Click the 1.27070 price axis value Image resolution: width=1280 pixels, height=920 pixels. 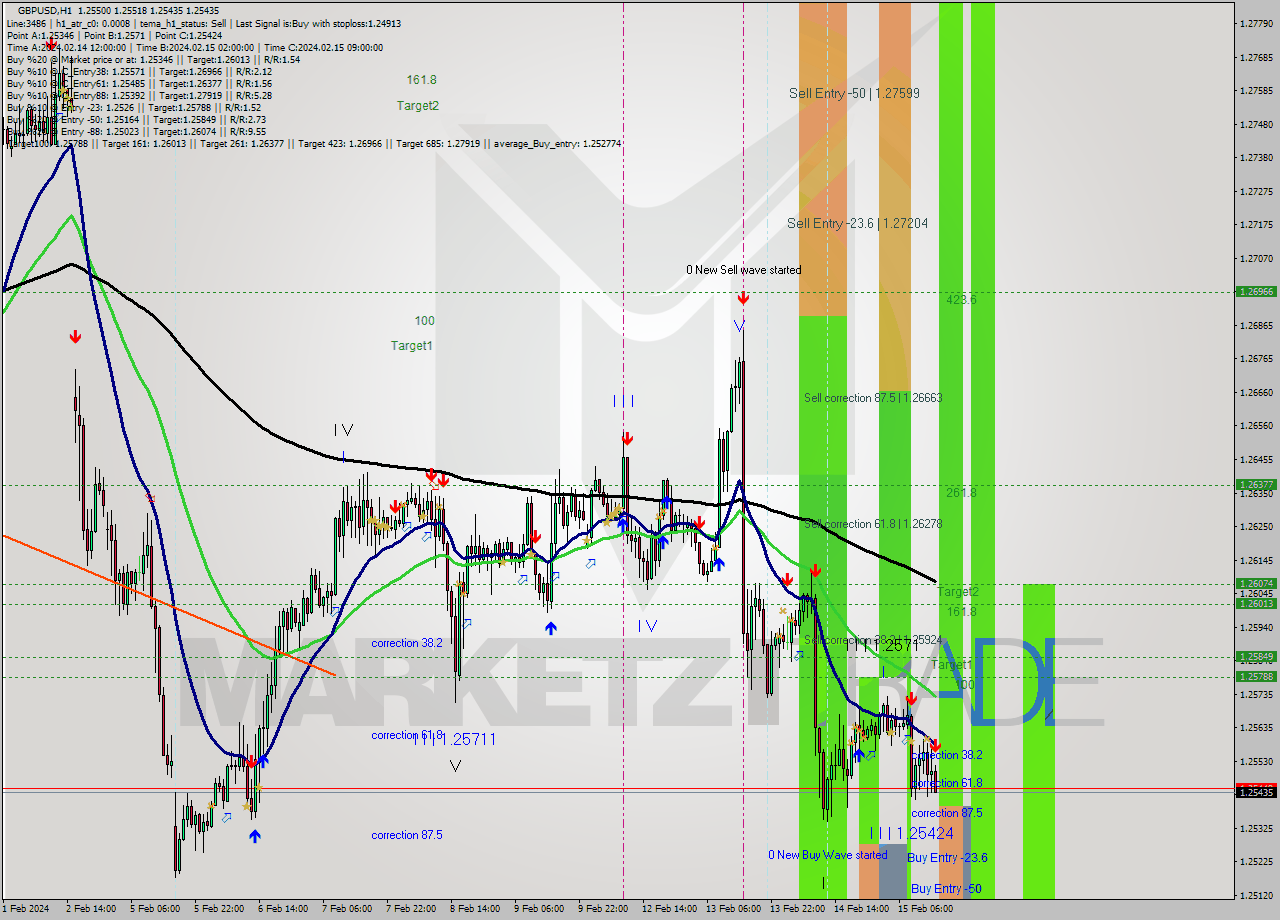pyautogui.click(x=1256, y=258)
